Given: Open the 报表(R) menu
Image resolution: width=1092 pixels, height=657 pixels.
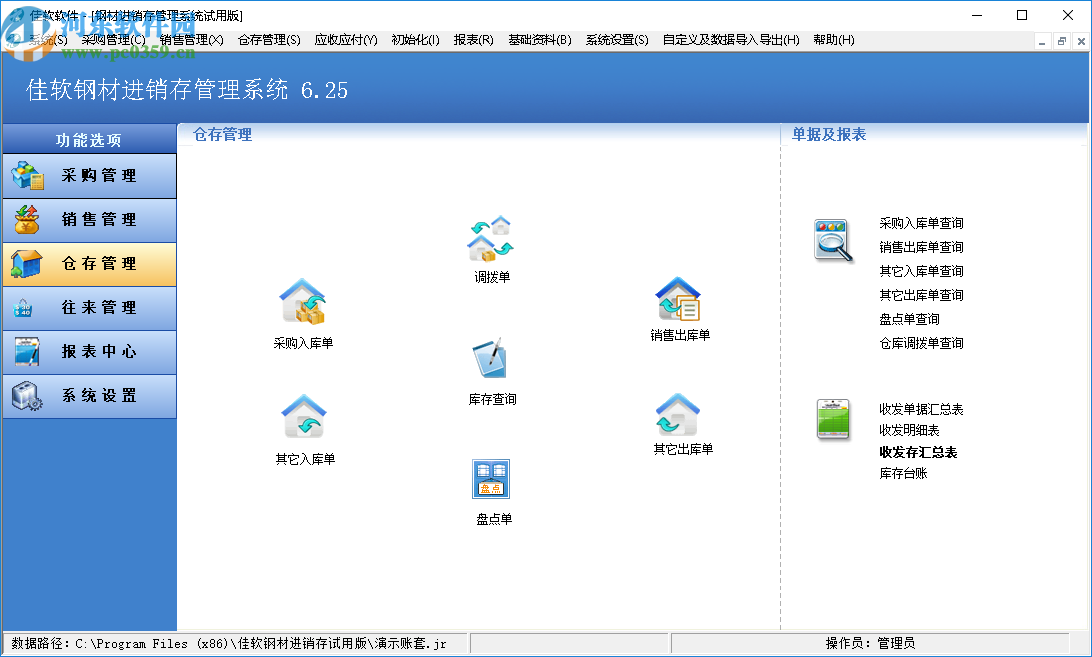Looking at the screenshot, I should [474, 40].
